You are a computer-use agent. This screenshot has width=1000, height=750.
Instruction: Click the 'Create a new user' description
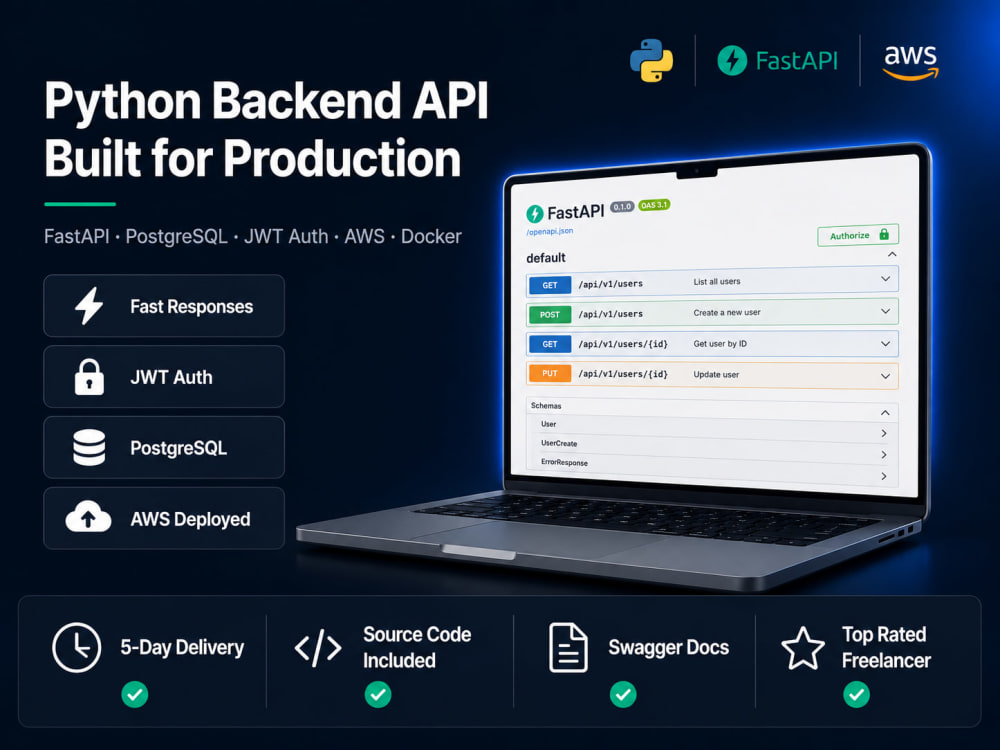click(726, 312)
